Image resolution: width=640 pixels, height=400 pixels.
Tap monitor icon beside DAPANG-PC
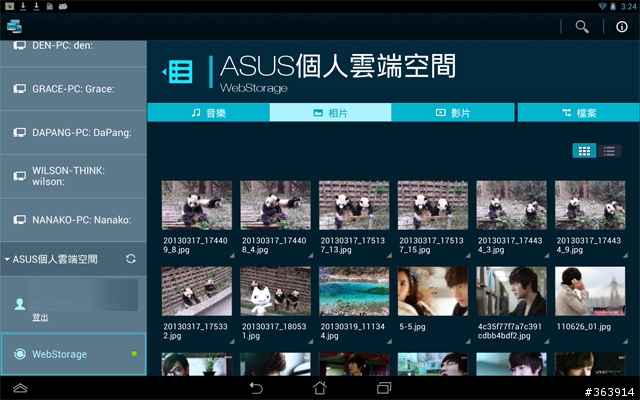coord(19,132)
